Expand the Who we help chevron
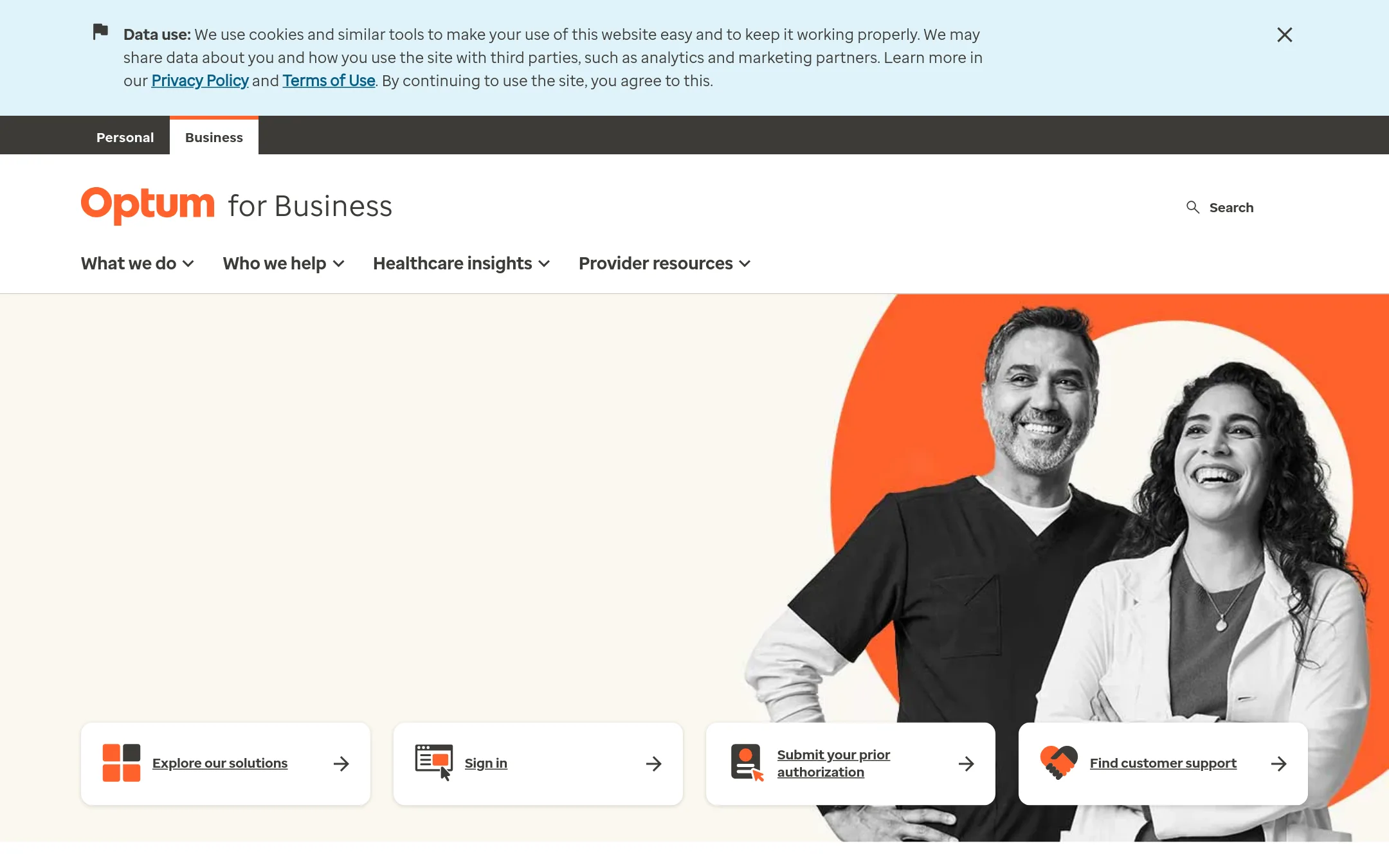The width and height of the screenshot is (1389, 868). pyautogui.click(x=339, y=264)
